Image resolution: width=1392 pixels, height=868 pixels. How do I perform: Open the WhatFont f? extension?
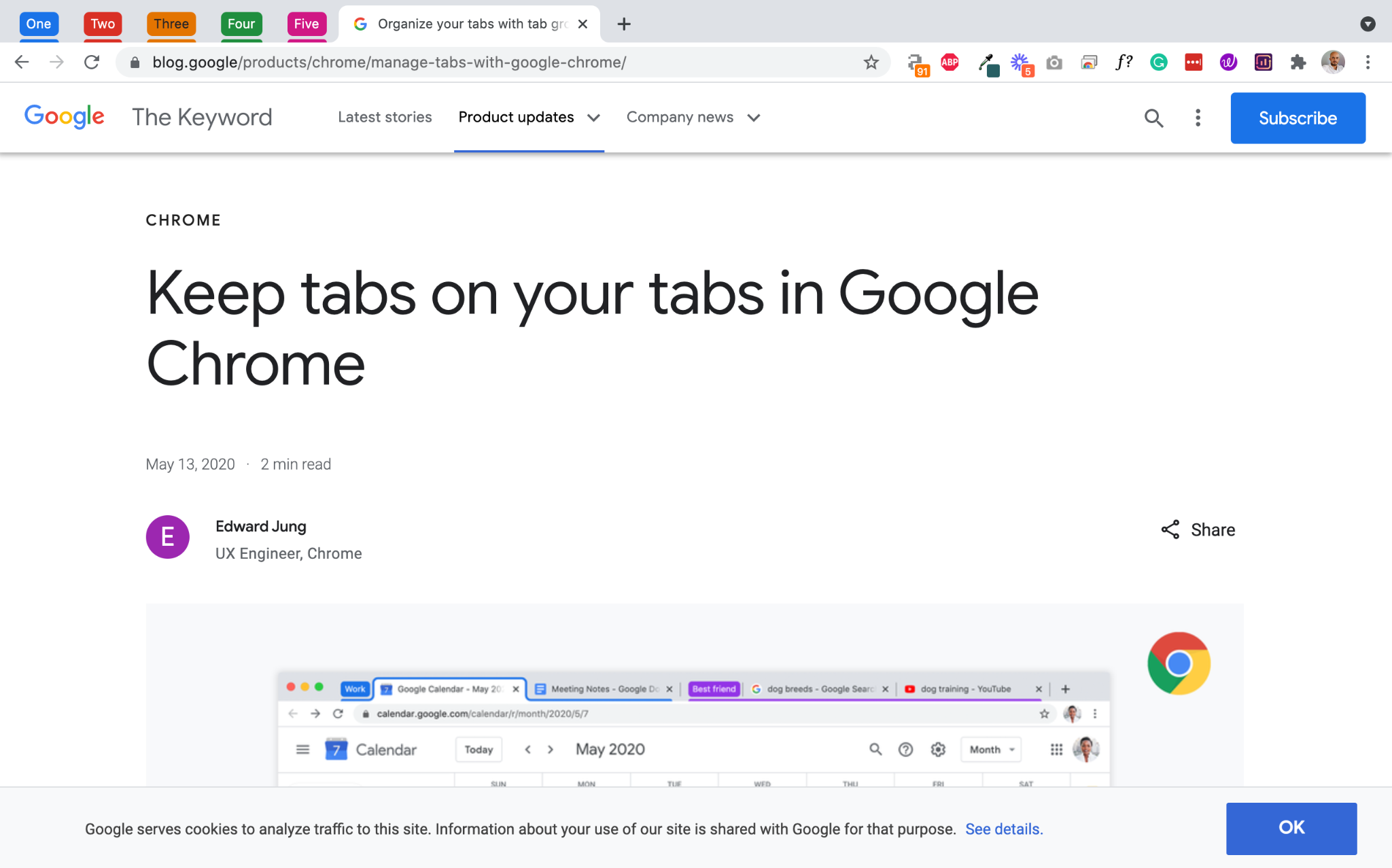[x=1124, y=63]
